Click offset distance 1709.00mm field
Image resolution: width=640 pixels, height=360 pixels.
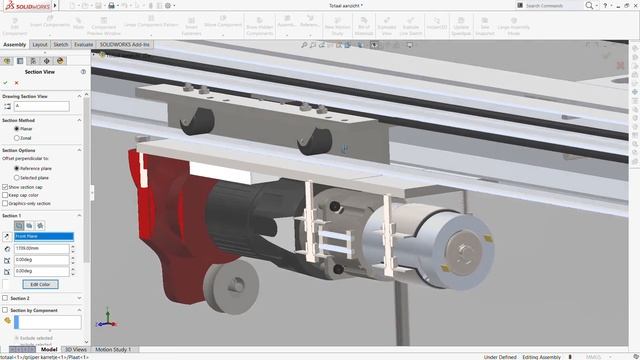pyautogui.click(x=42, y=248)
